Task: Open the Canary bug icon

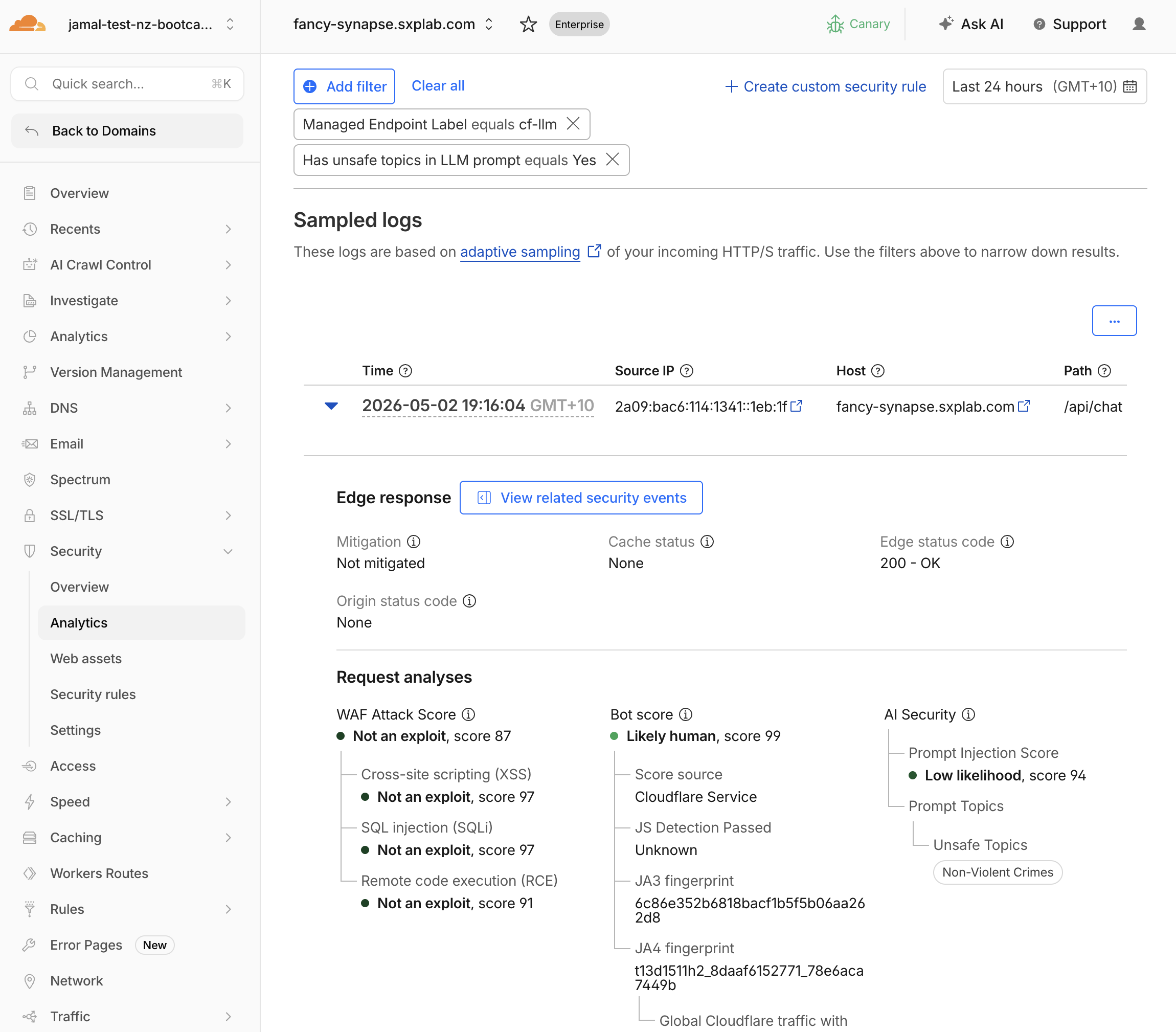Action: click(835, 24)
